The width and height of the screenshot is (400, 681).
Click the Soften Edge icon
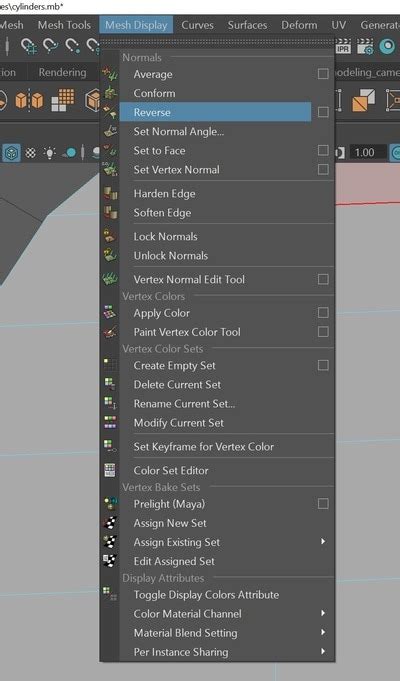click(x=110, y=212)
